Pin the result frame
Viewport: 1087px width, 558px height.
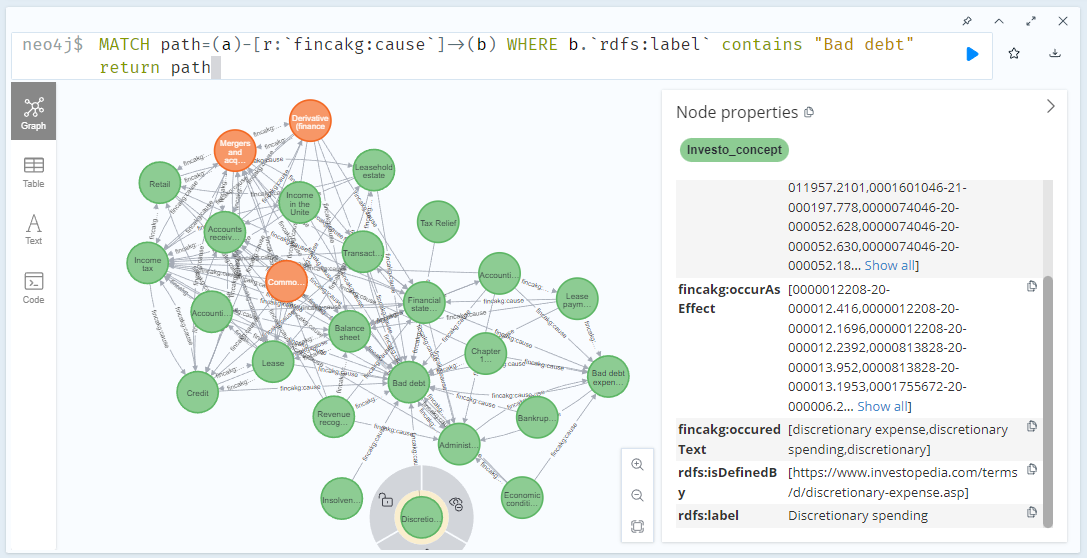(966, 21)
